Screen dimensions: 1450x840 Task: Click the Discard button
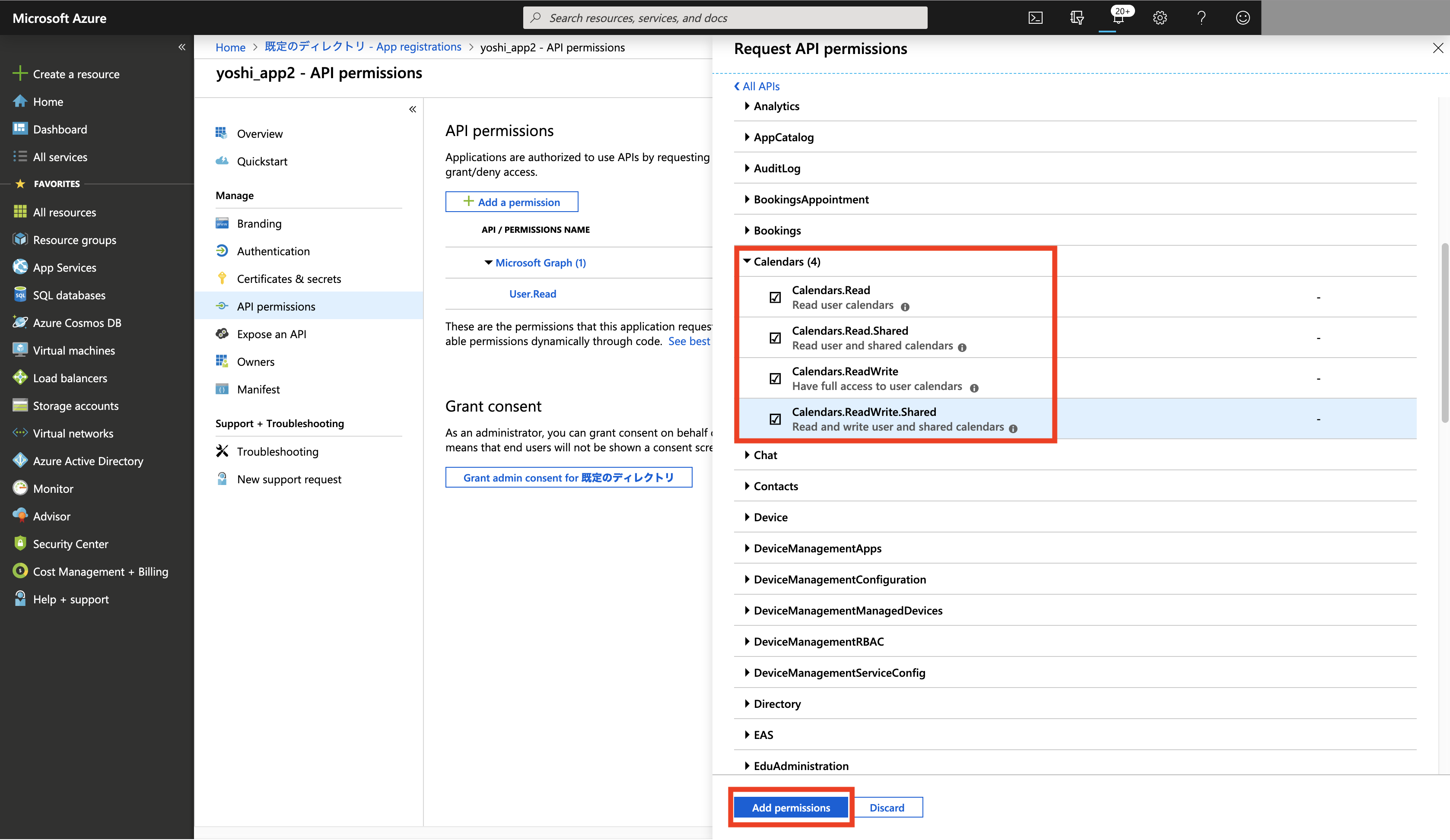click(887, 807)
